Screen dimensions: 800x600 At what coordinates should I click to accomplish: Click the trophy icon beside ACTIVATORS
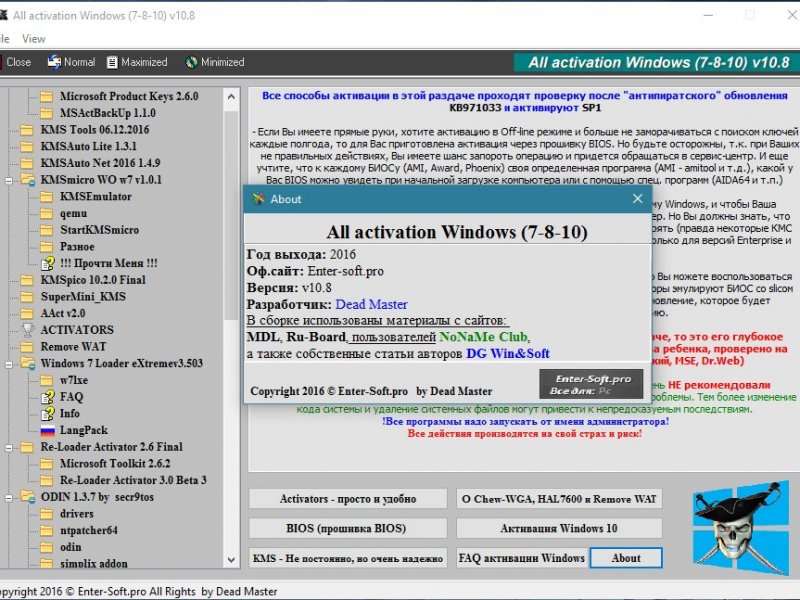click(28, 330)
